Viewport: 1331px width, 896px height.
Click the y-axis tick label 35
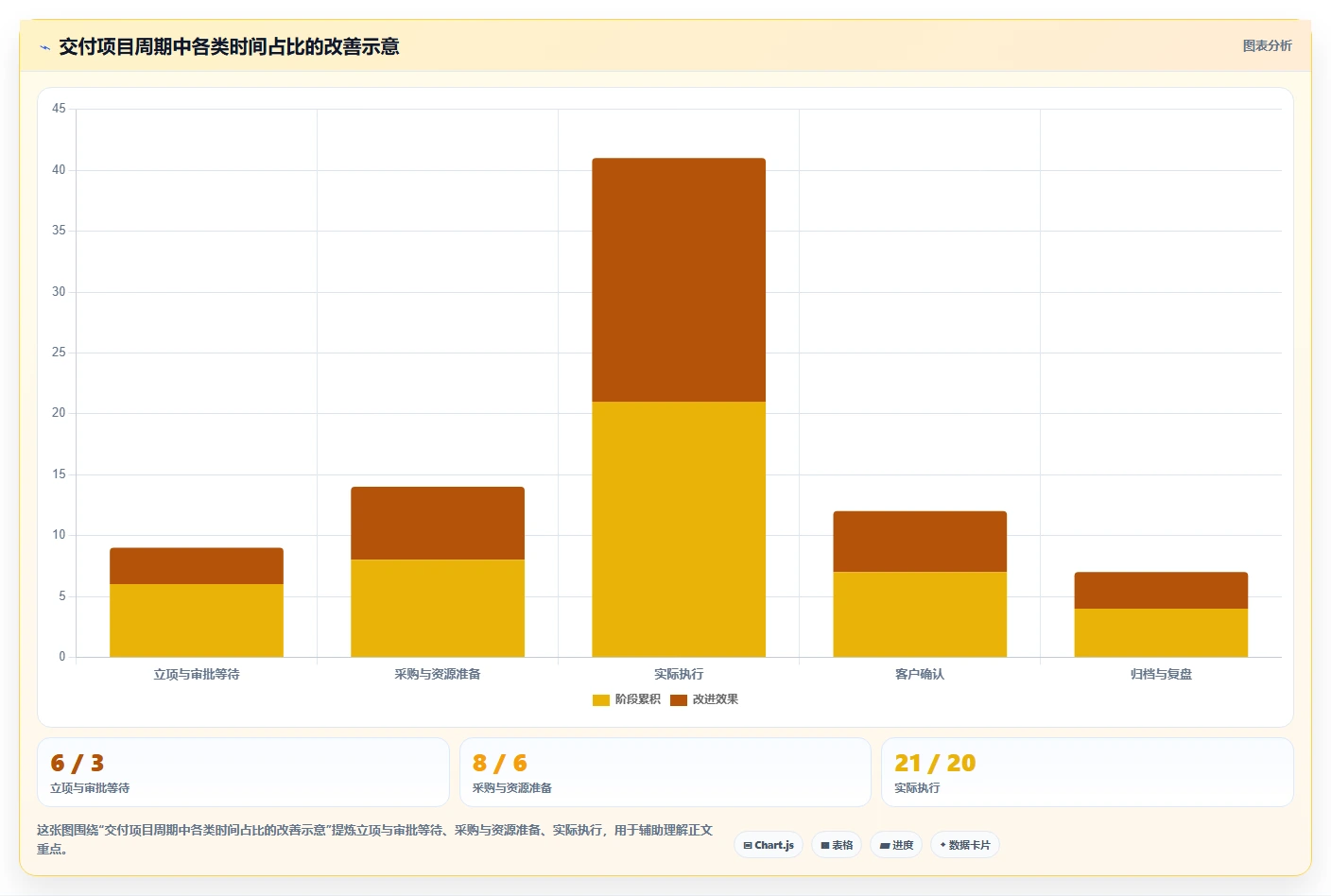pyautogui.click(x=59, y=231)
